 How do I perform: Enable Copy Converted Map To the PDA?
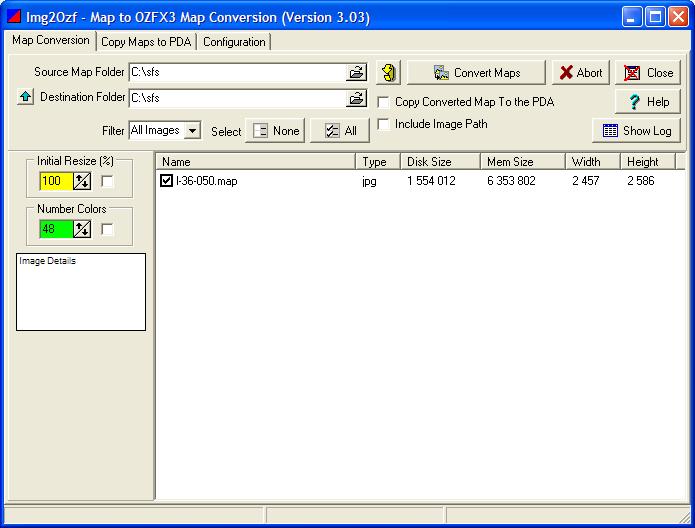tap(384, 102)
